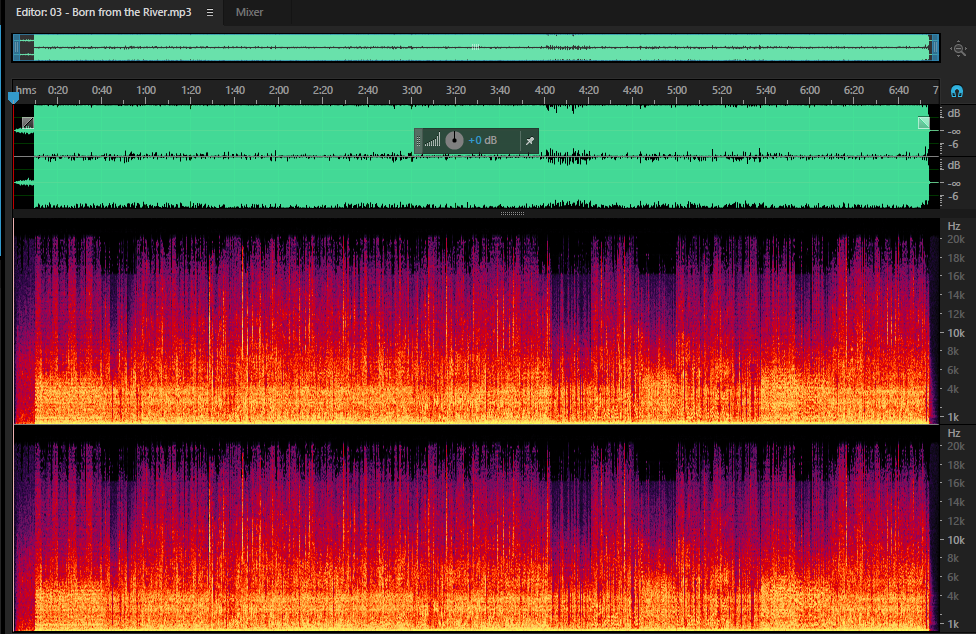Click the fade-in handle at the waveform start
Image resolution: width=976 pixels, height=634 pixels.
coord(27,123)
